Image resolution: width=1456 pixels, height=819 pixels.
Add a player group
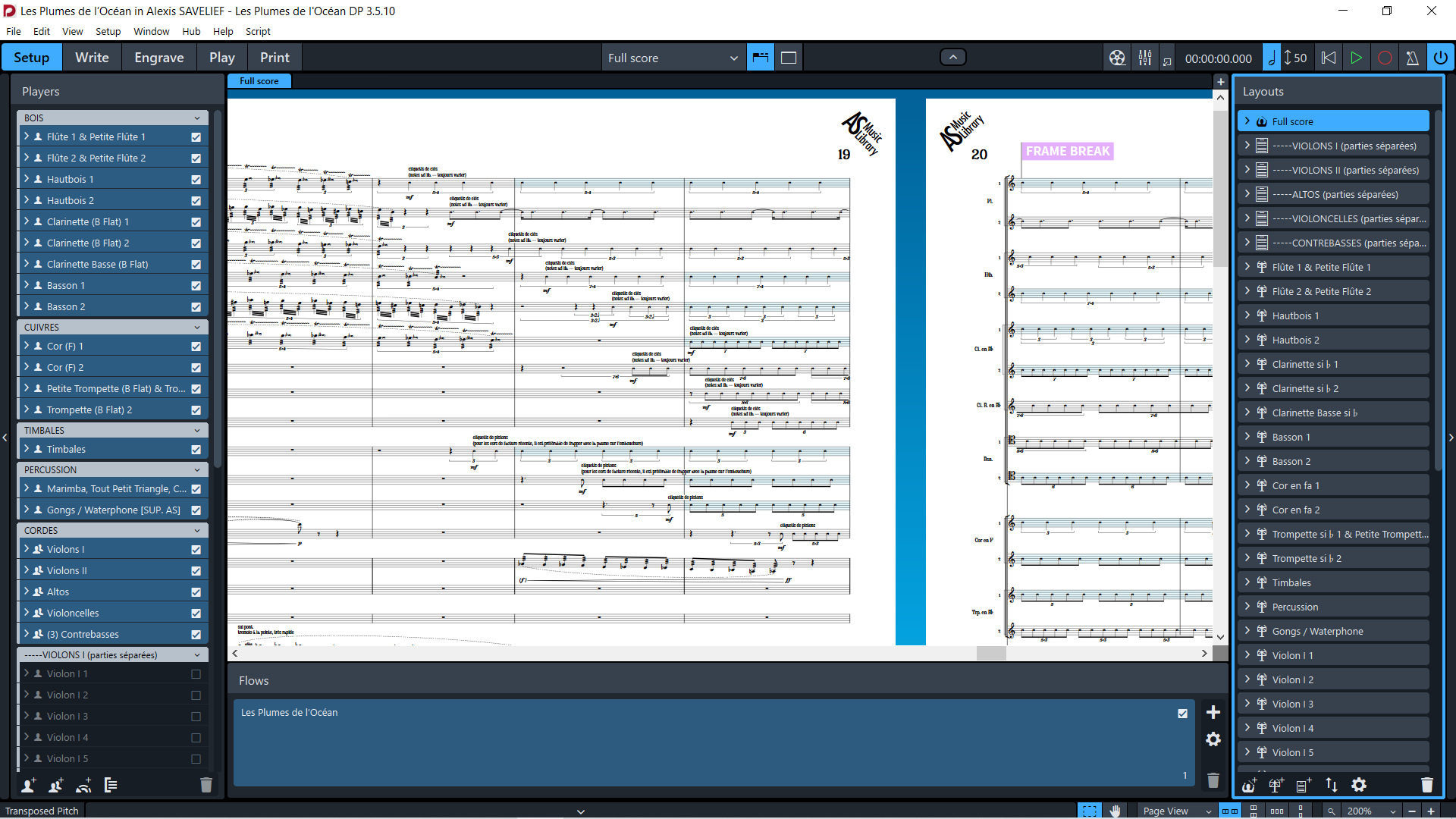pyautogui.click(x=111, y=785)
